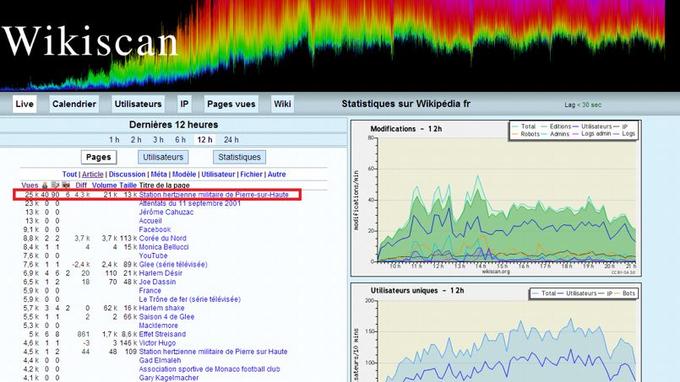Viewport: 680px width, 382px height.
Task: Open the highlighted Station hertzienne militaire link
Action: coord(214,195)
